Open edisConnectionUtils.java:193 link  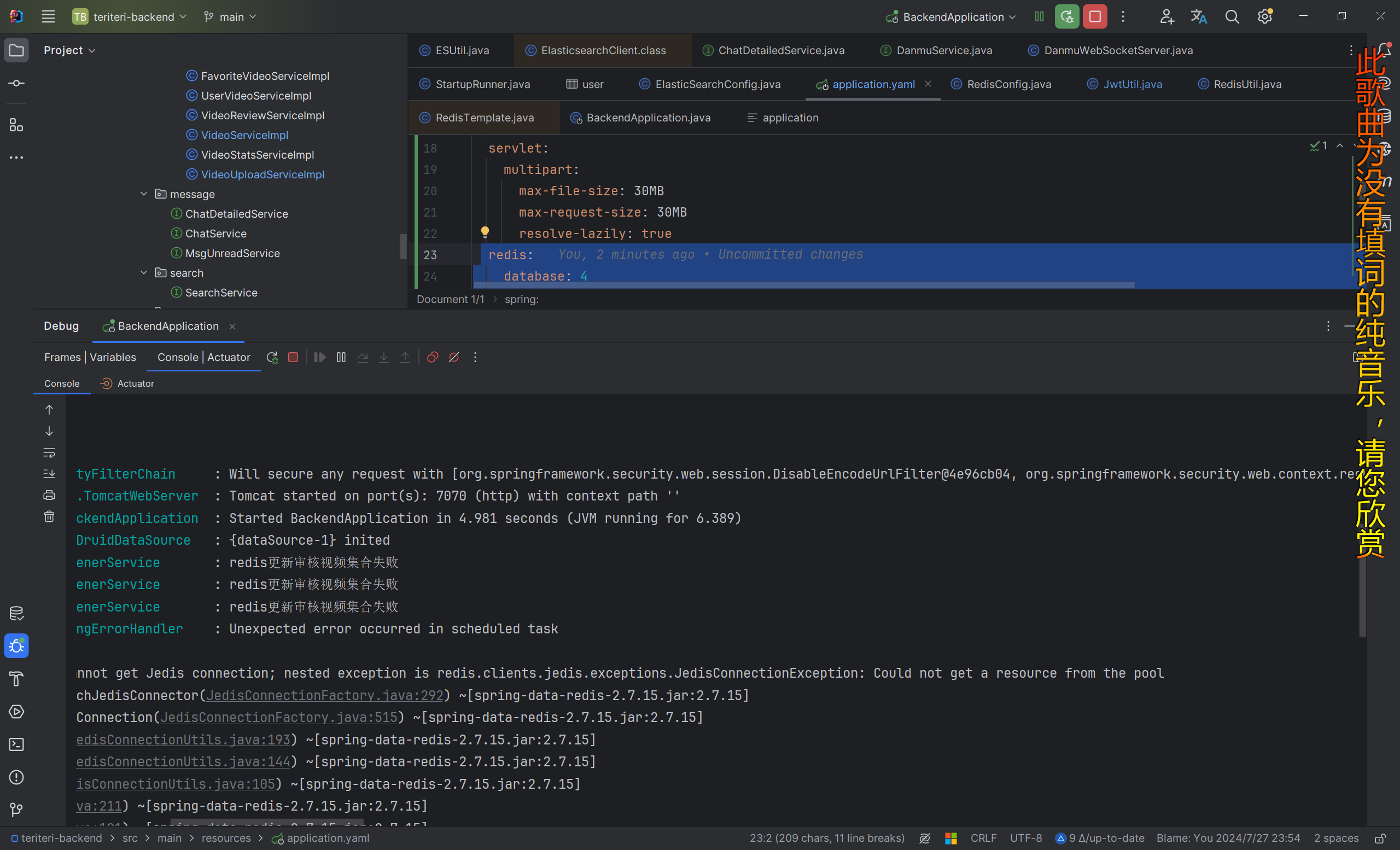(x=184, y=740)
